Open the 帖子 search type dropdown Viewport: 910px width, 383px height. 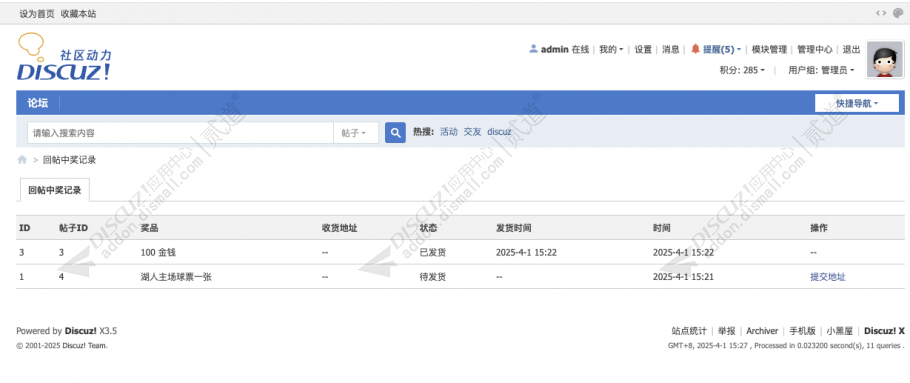click(x=356, y=133)
